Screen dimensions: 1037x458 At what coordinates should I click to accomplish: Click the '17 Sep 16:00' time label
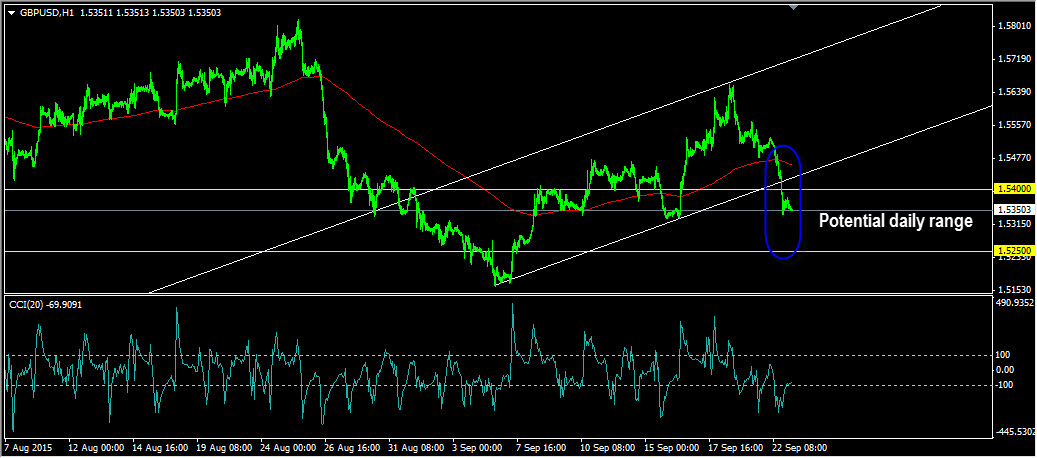733,448
